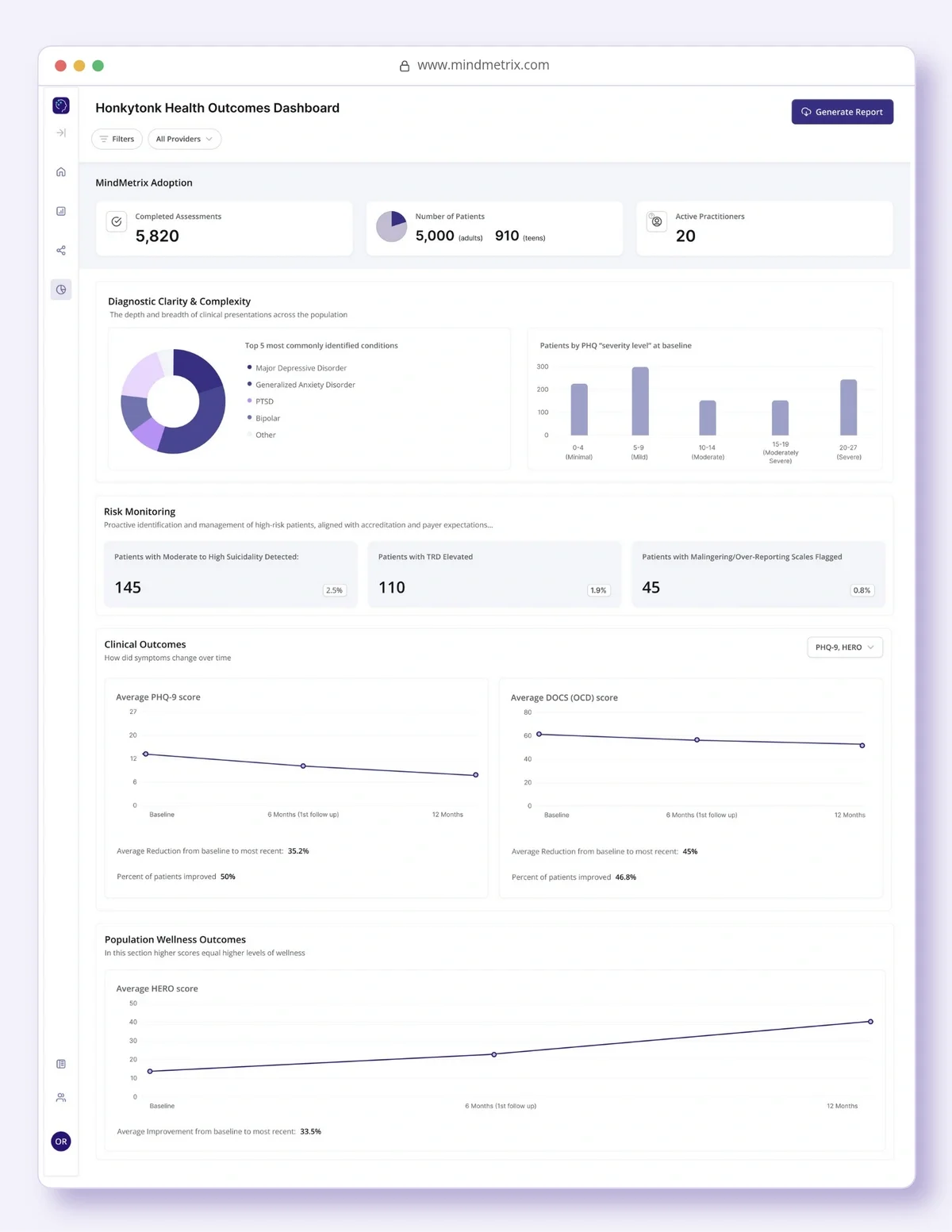952x1232 pixels.
Task: Click the 110 TRD Elevated count
Action: (x=392, y=587)
